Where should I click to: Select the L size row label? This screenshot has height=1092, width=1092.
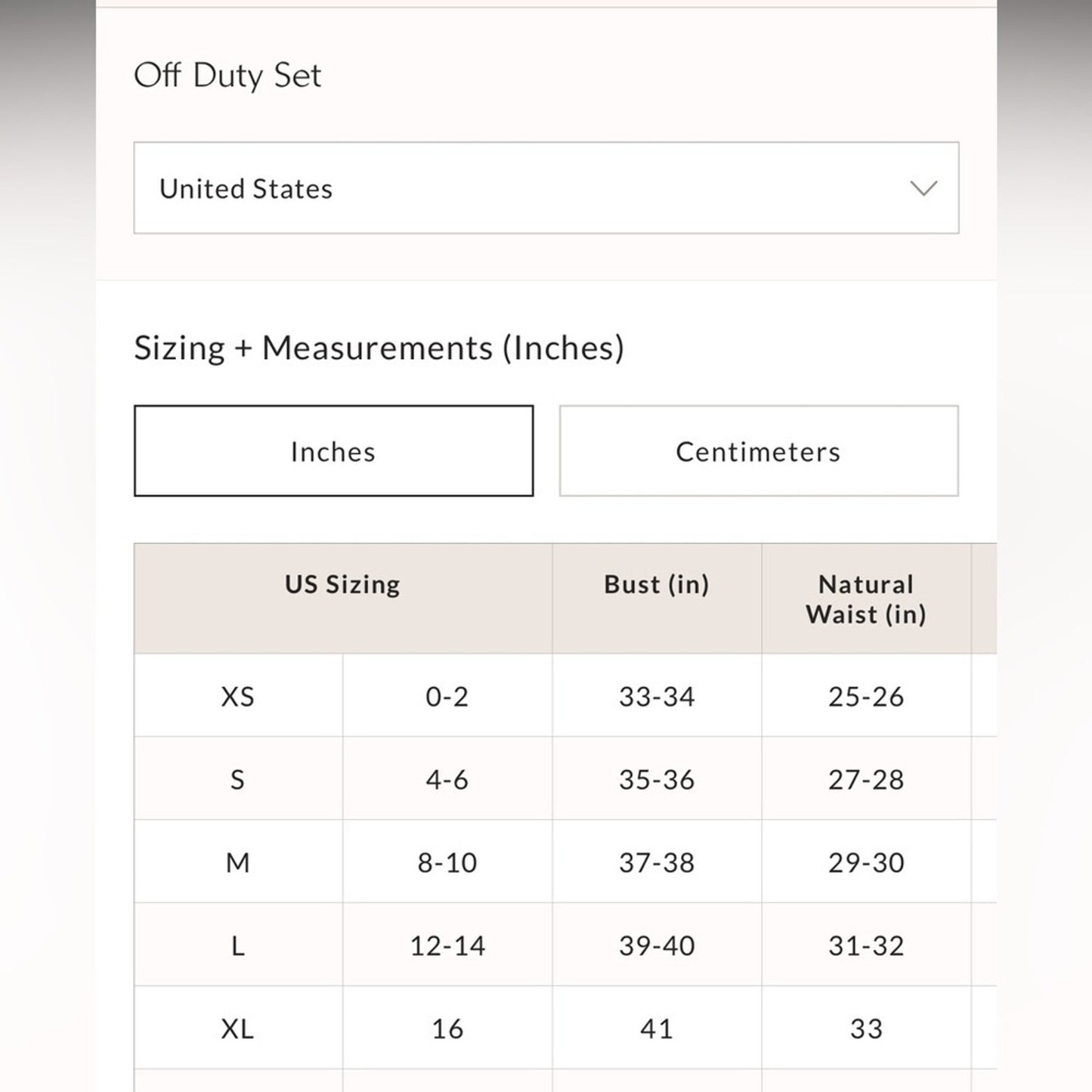click(237, 945)
